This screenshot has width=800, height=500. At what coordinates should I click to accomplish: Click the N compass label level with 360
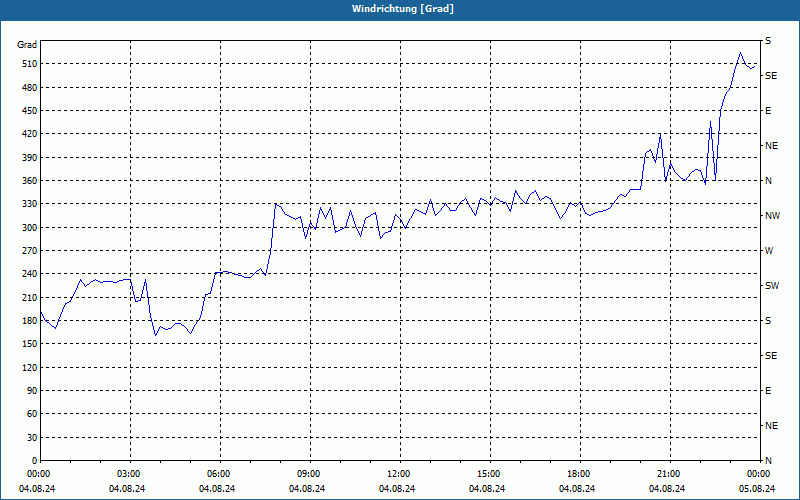768,181
